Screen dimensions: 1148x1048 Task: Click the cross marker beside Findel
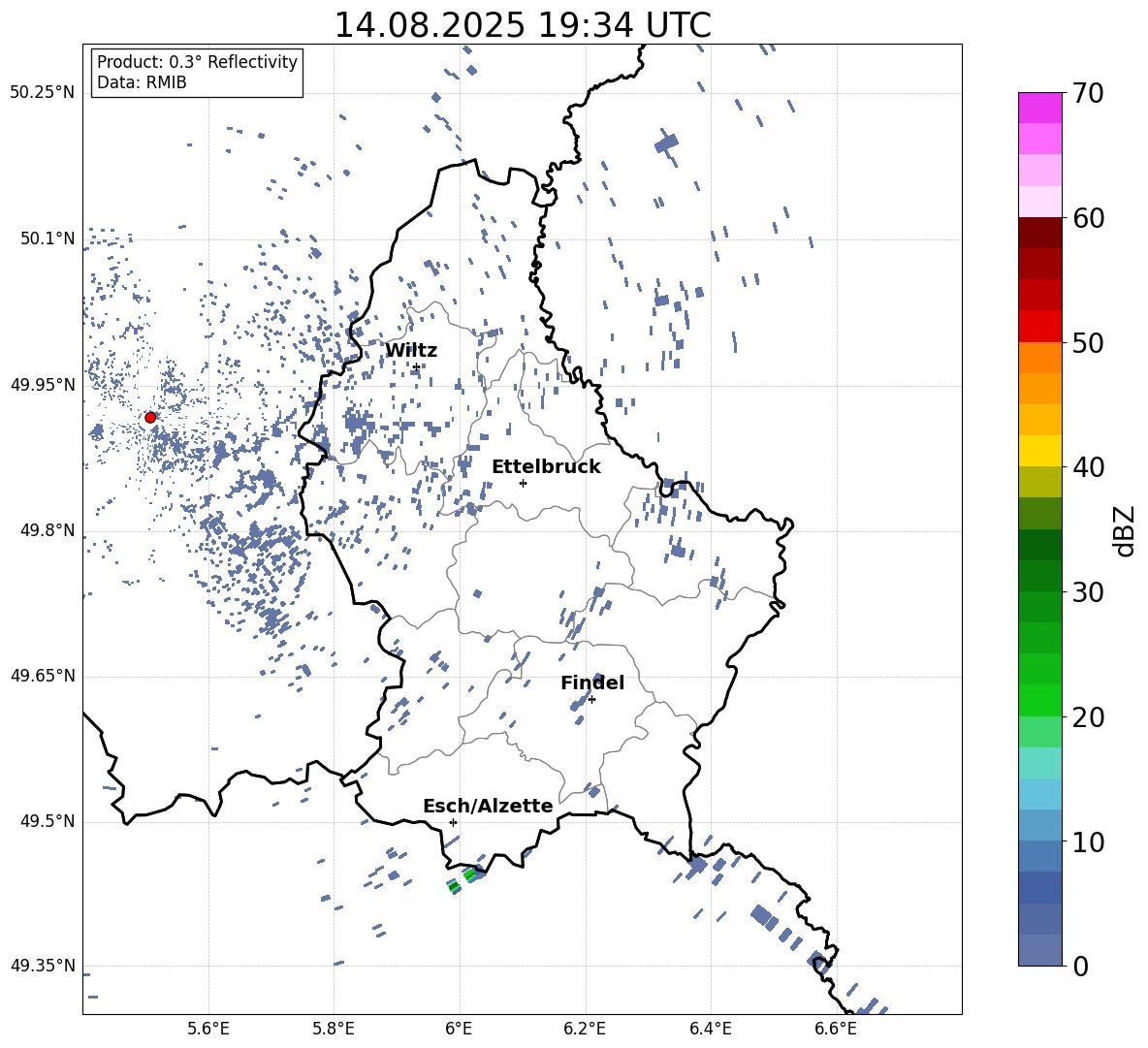pos(591,700)
